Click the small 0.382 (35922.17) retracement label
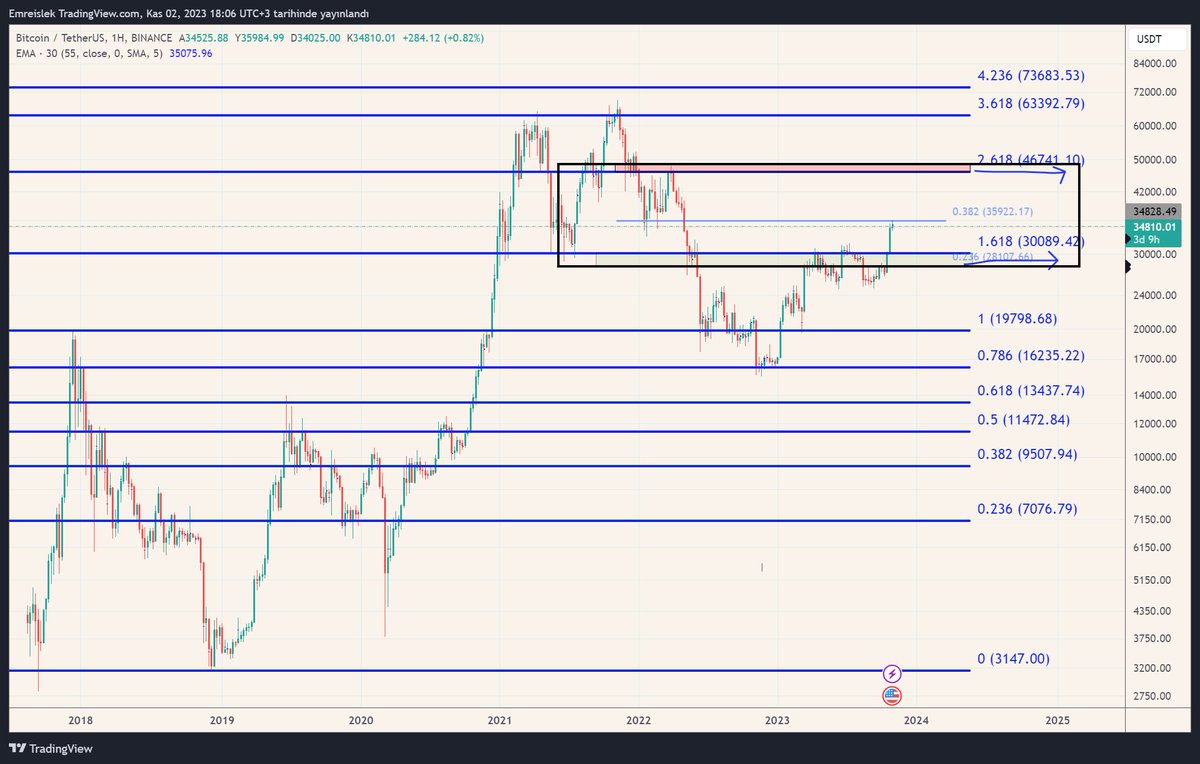Viewport: 1200px width, 764px height. [993, 211]
